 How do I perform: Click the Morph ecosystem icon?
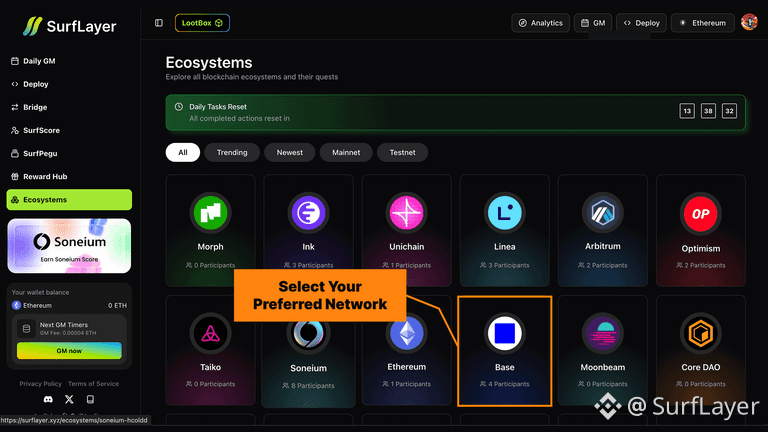tap(210, 213)
